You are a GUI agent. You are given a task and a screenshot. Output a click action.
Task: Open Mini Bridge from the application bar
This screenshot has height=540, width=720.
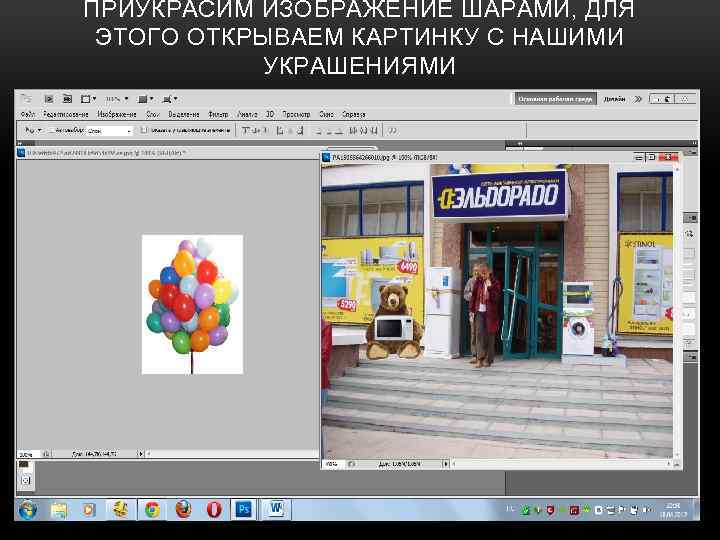click(x=67, y=99)
